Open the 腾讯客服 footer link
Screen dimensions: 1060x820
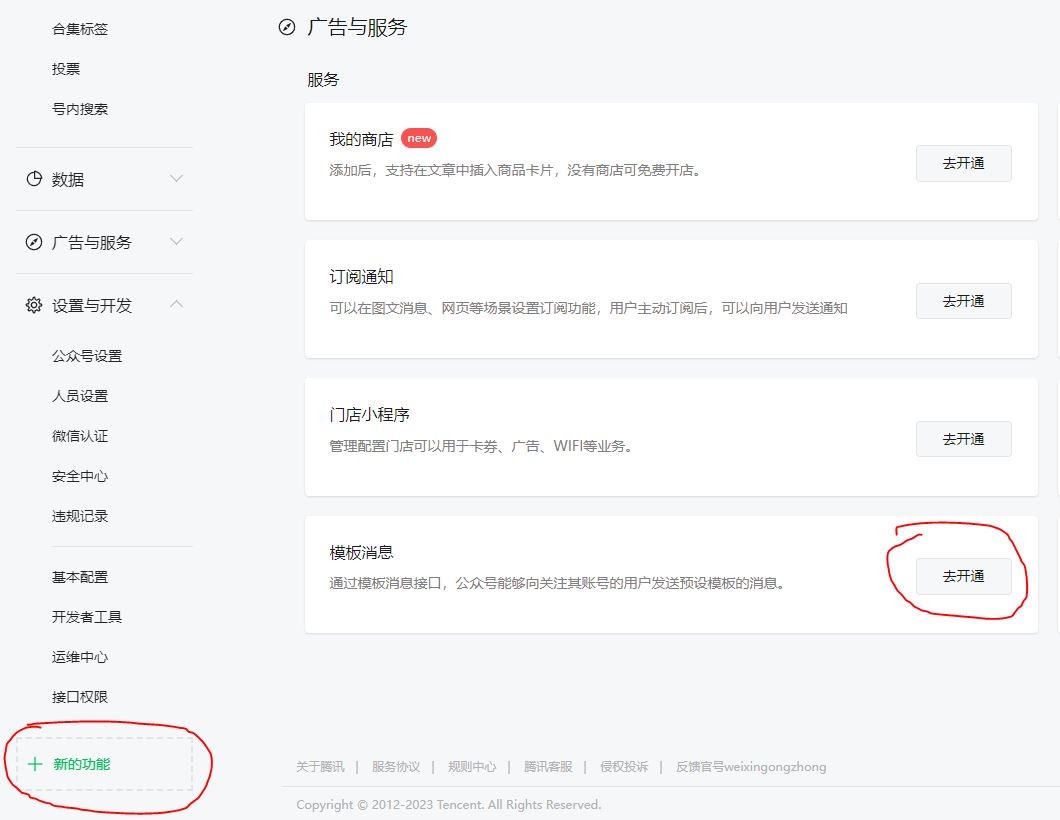(548, 767)
